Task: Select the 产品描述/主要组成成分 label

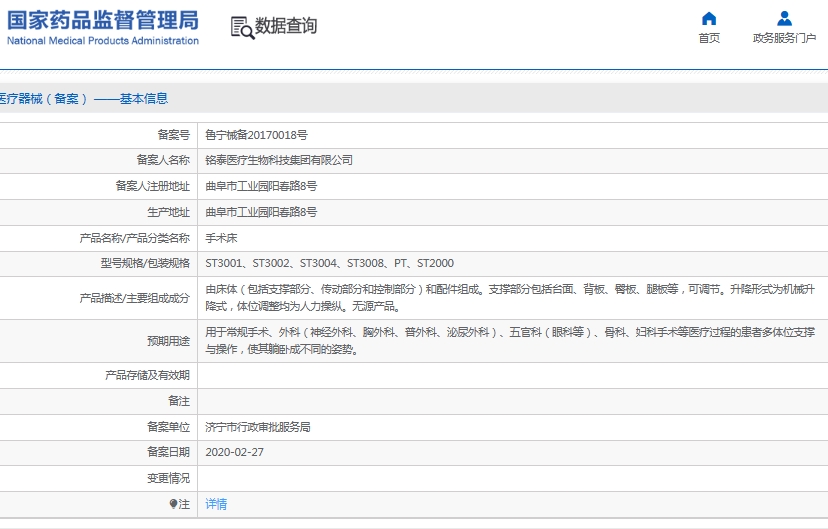Action: coord(134,298)
